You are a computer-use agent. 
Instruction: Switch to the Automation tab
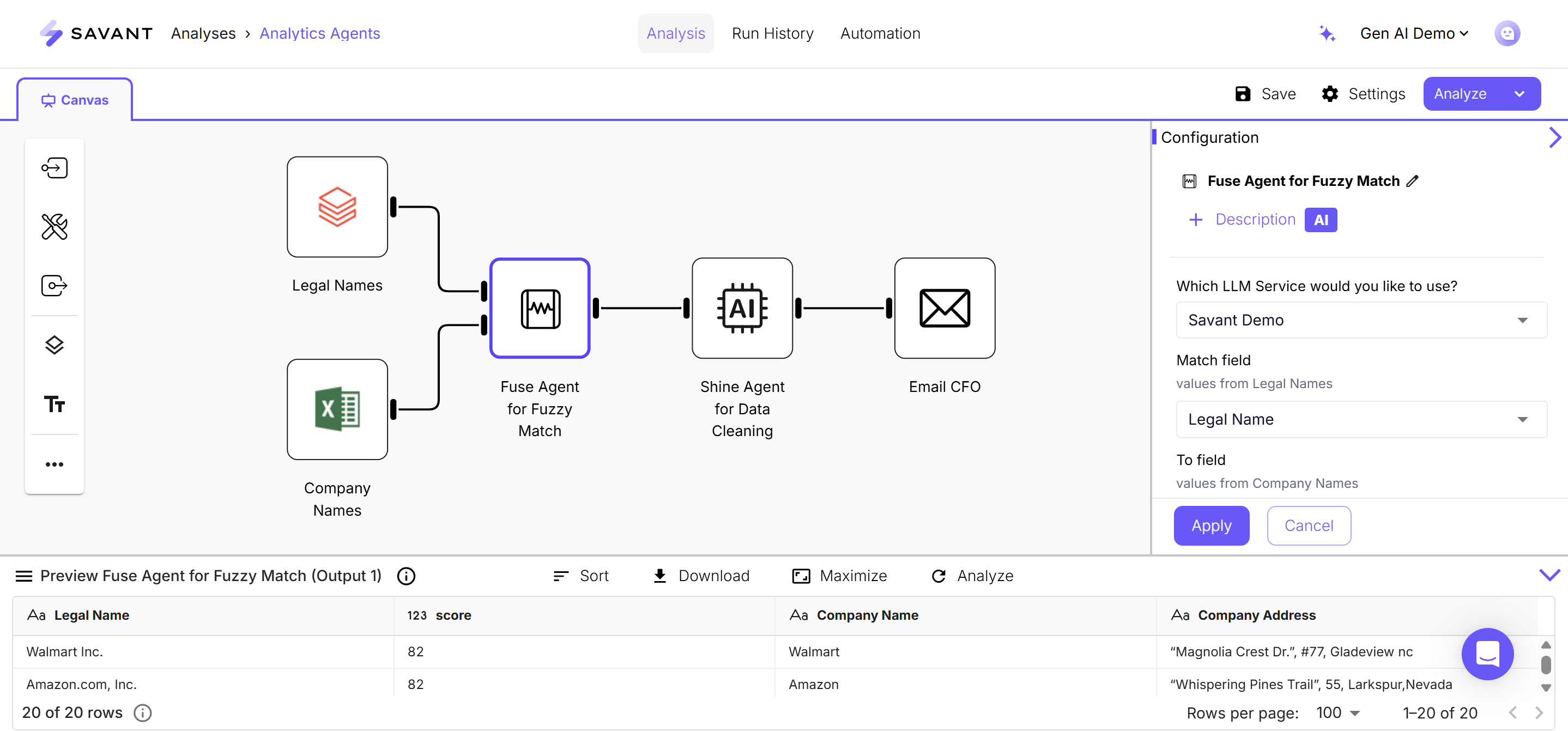[880, 33]
